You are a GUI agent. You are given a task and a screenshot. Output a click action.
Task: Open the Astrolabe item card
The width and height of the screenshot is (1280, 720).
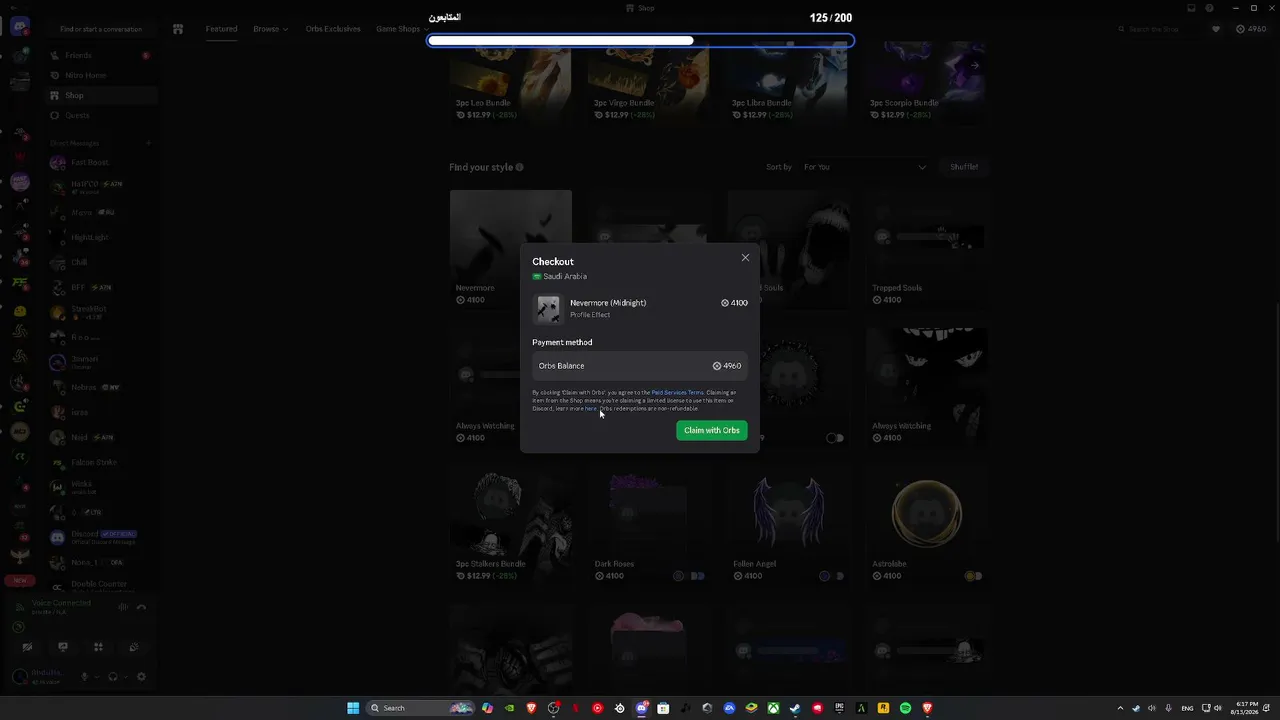tap(925, 524)
